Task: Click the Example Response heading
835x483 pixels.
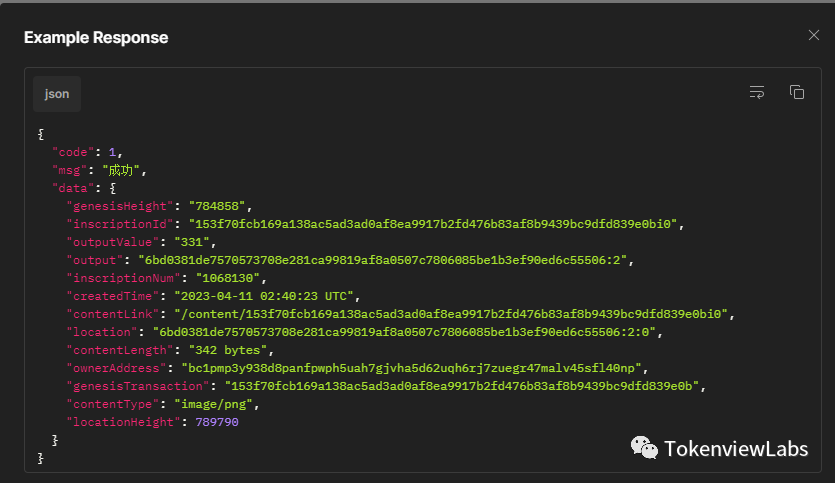Action: [96, 37]
